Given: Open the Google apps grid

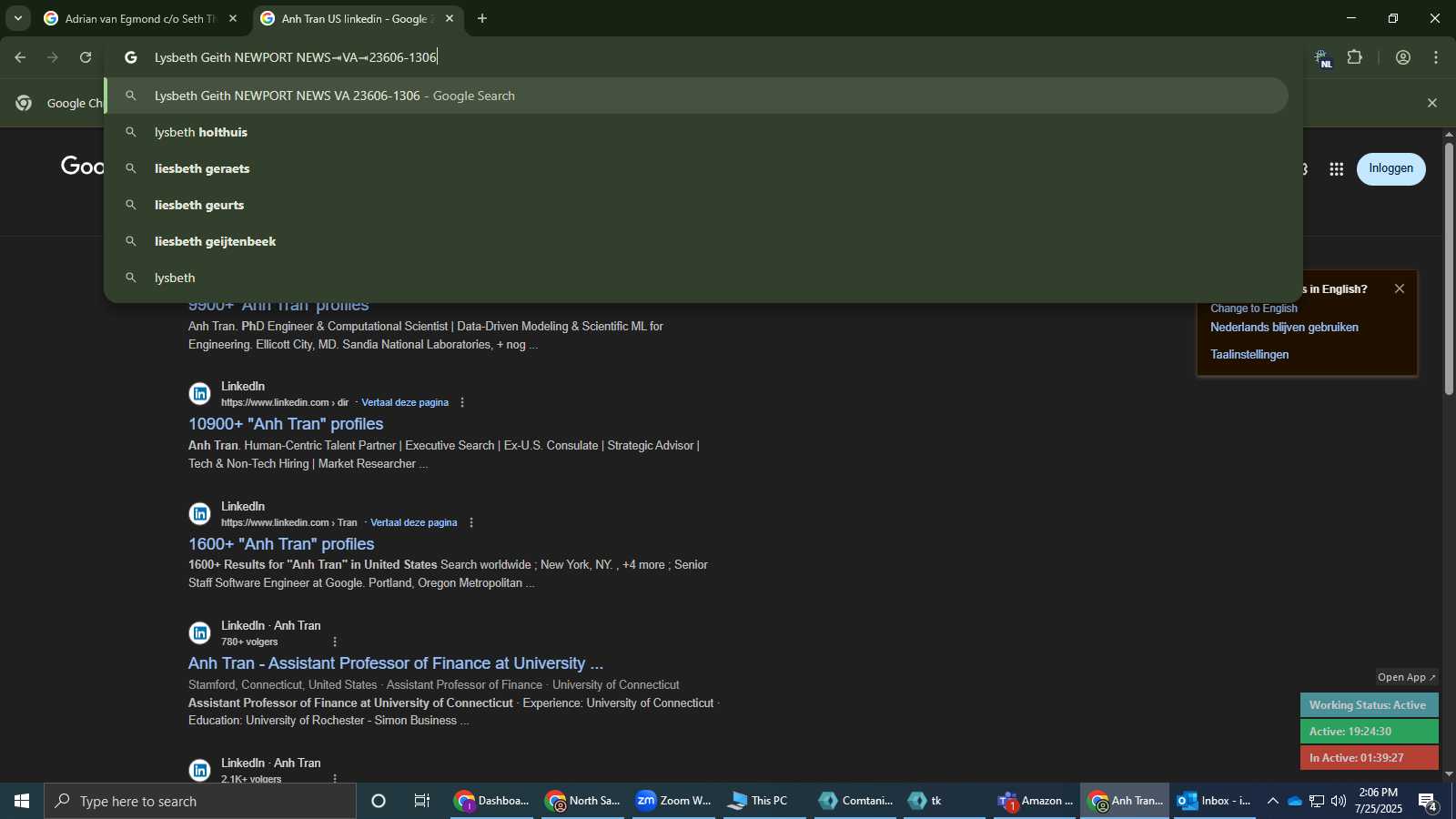Looking at the screenshot, I should pyautogui.click(x=1337, y=169).
